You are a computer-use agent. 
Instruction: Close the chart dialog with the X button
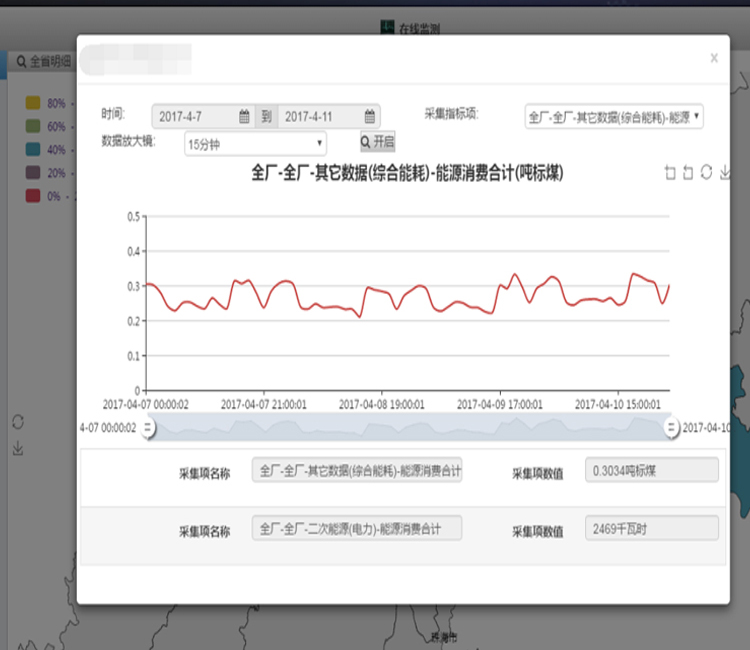(x=714, y=58)
